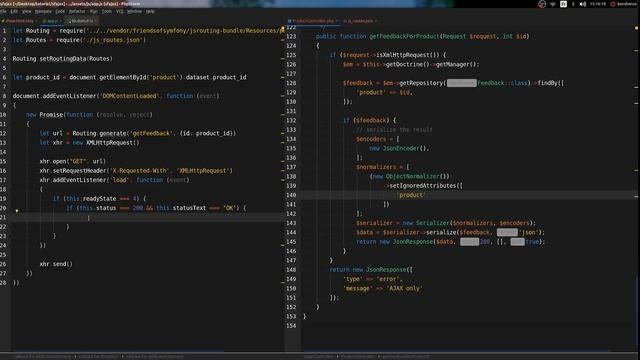
Task: Click 'getElementById' on line 6
Action: [x=122, y=78]
